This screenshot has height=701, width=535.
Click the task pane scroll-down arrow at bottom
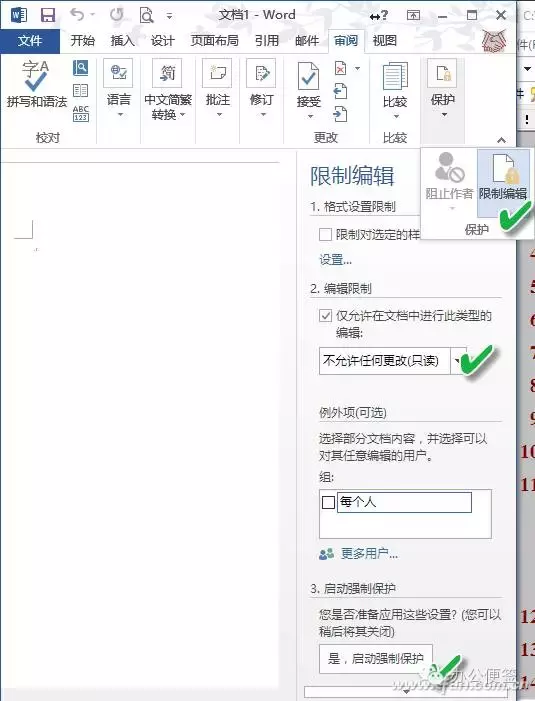click(406, 692)
